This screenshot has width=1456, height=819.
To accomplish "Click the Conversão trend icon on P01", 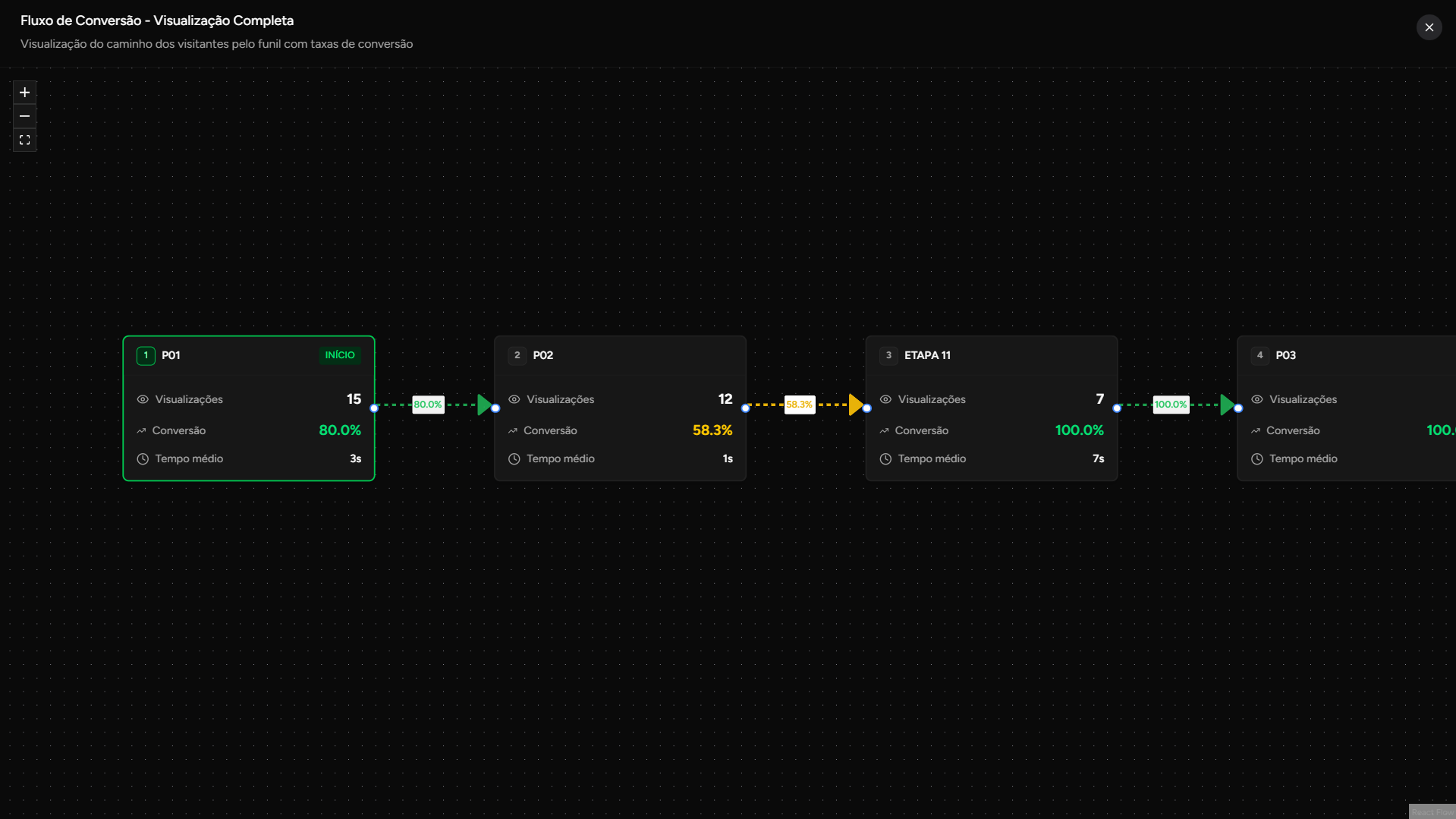I will coord(143,430).
